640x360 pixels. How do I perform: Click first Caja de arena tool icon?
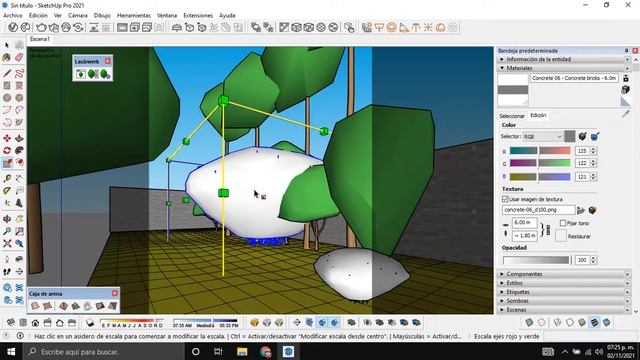click(35, 305)
